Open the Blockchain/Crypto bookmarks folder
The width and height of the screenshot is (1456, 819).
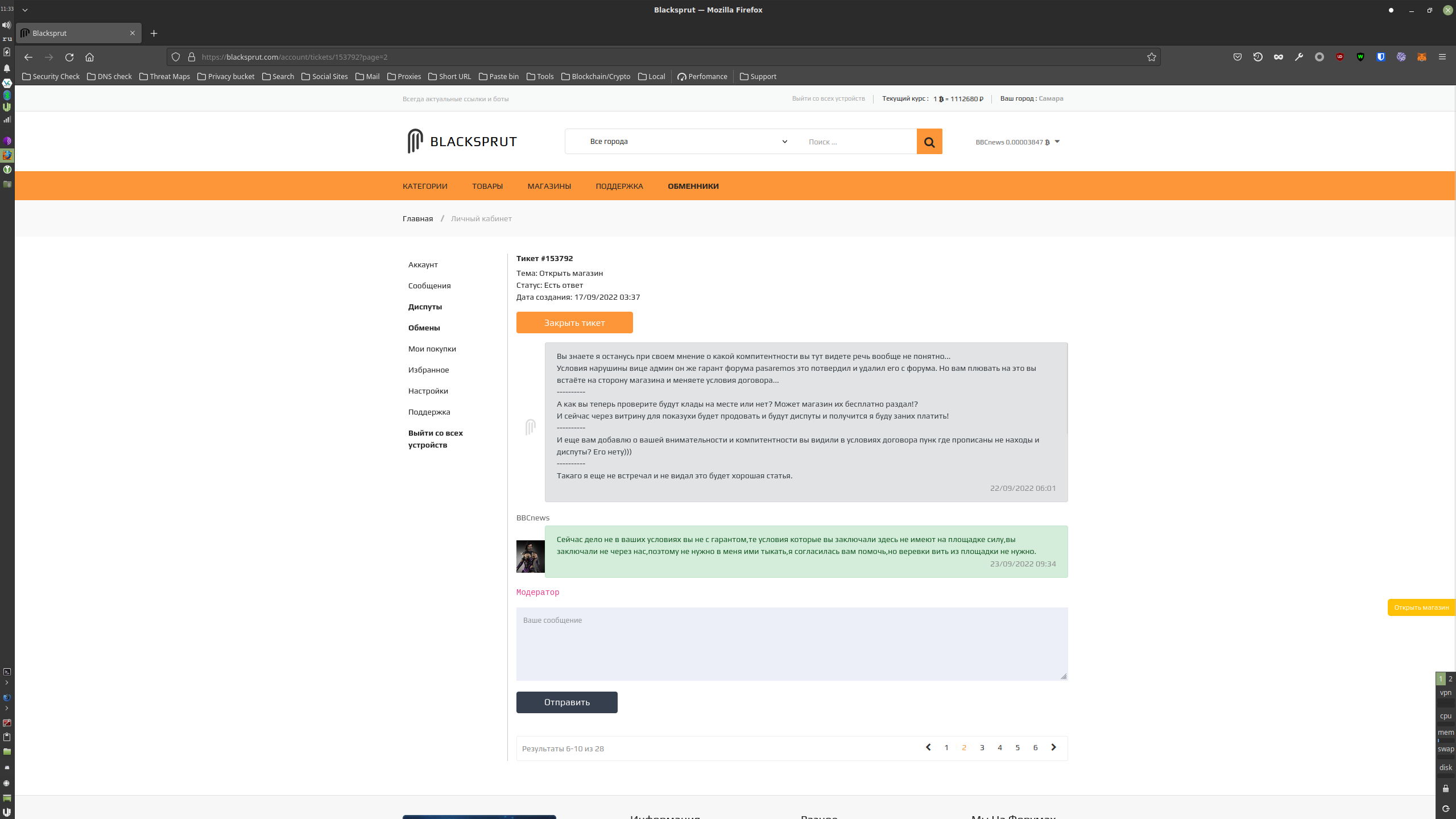click(x=595, y=76)
